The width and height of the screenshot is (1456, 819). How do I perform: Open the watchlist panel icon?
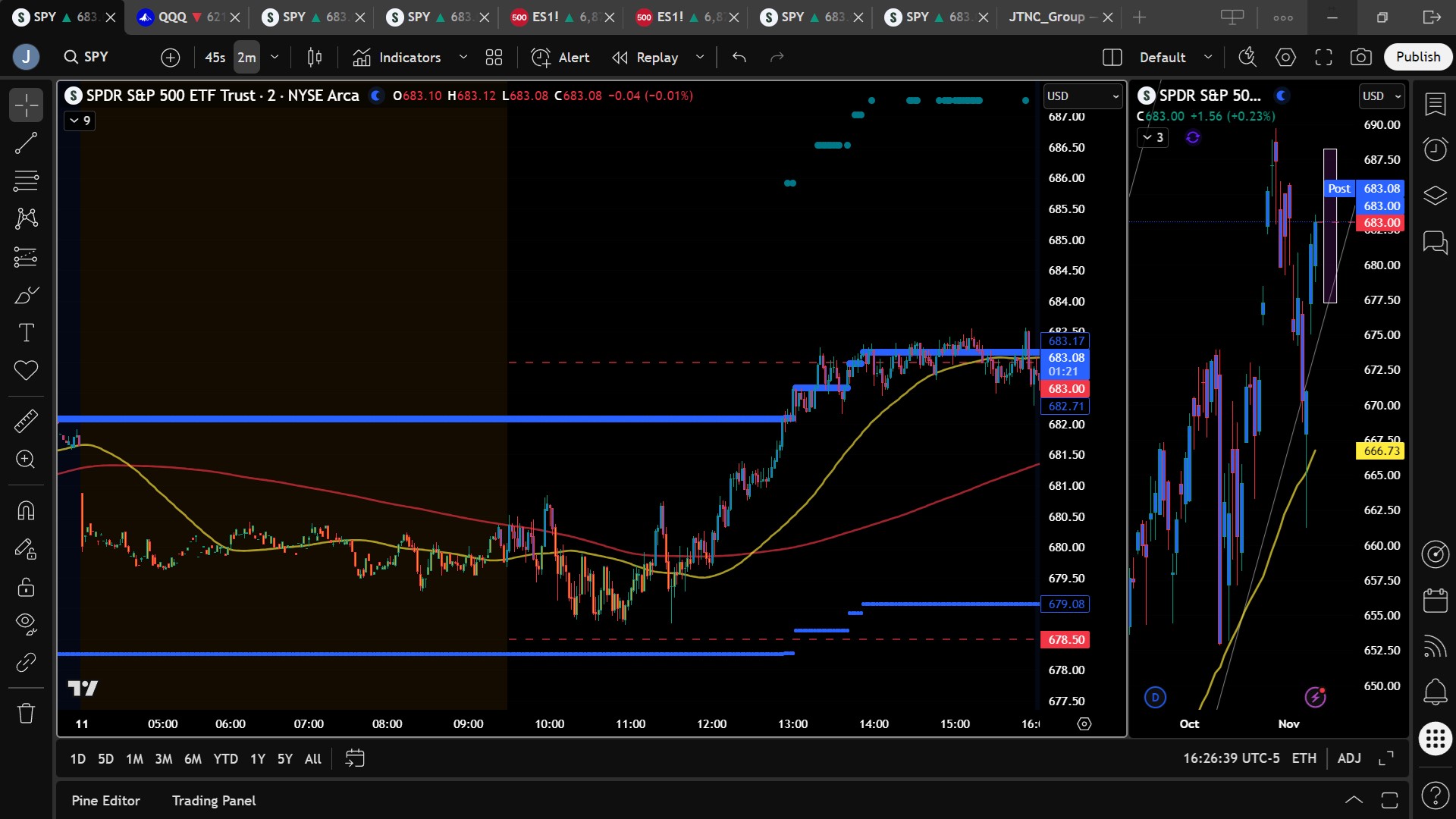click(1435, 104)
